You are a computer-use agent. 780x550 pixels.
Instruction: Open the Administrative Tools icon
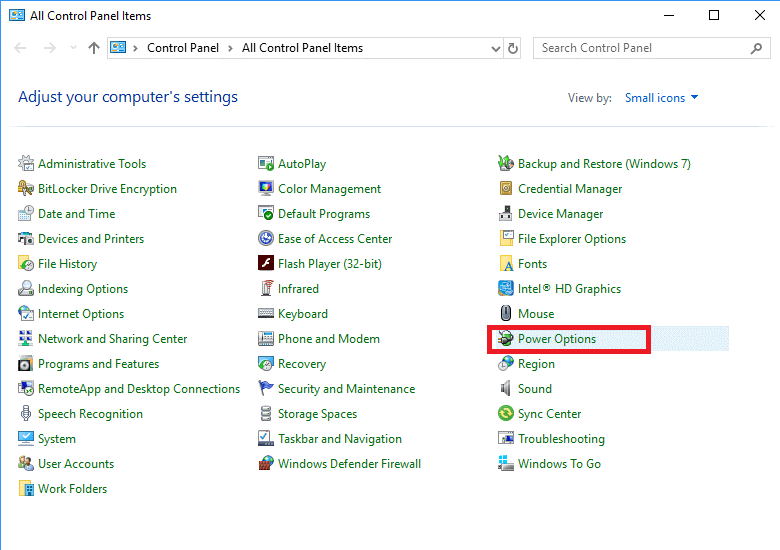click(x=26, y=164)
